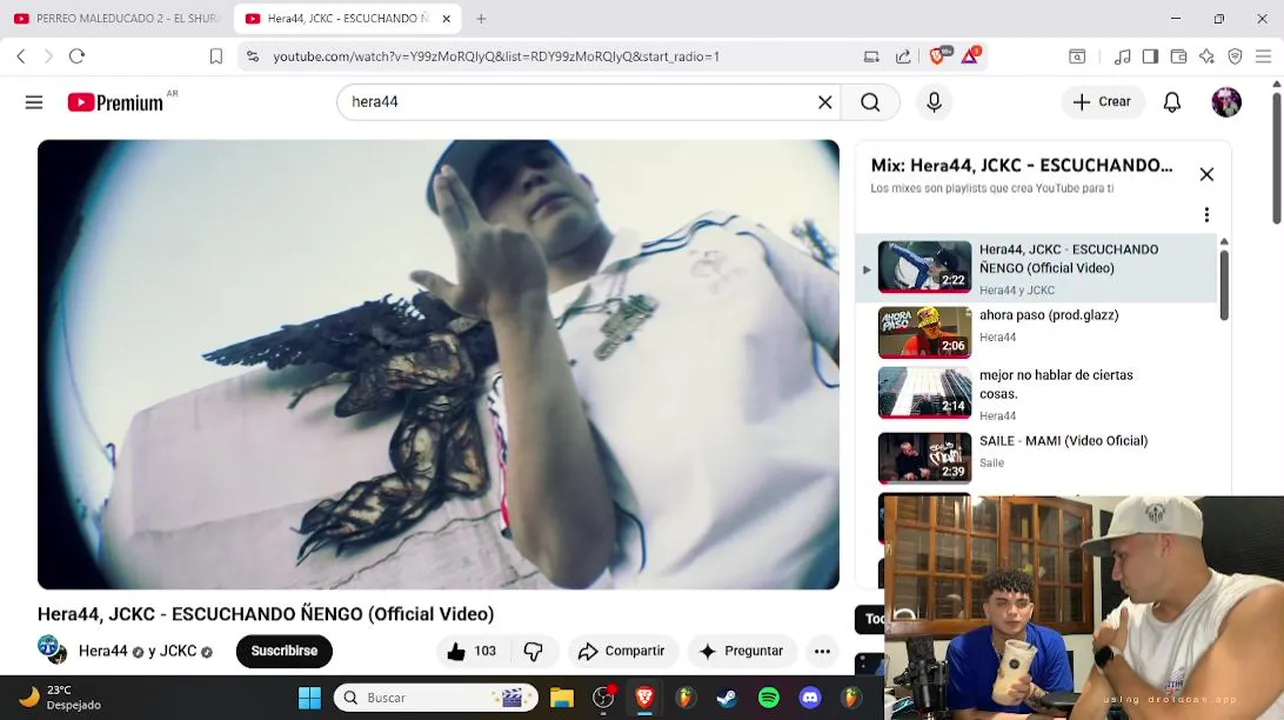Image resolution: width=1284 pixels, height=720 pixels.
Task: Open Brave VPN shield icon
Action: (1235, 57)
